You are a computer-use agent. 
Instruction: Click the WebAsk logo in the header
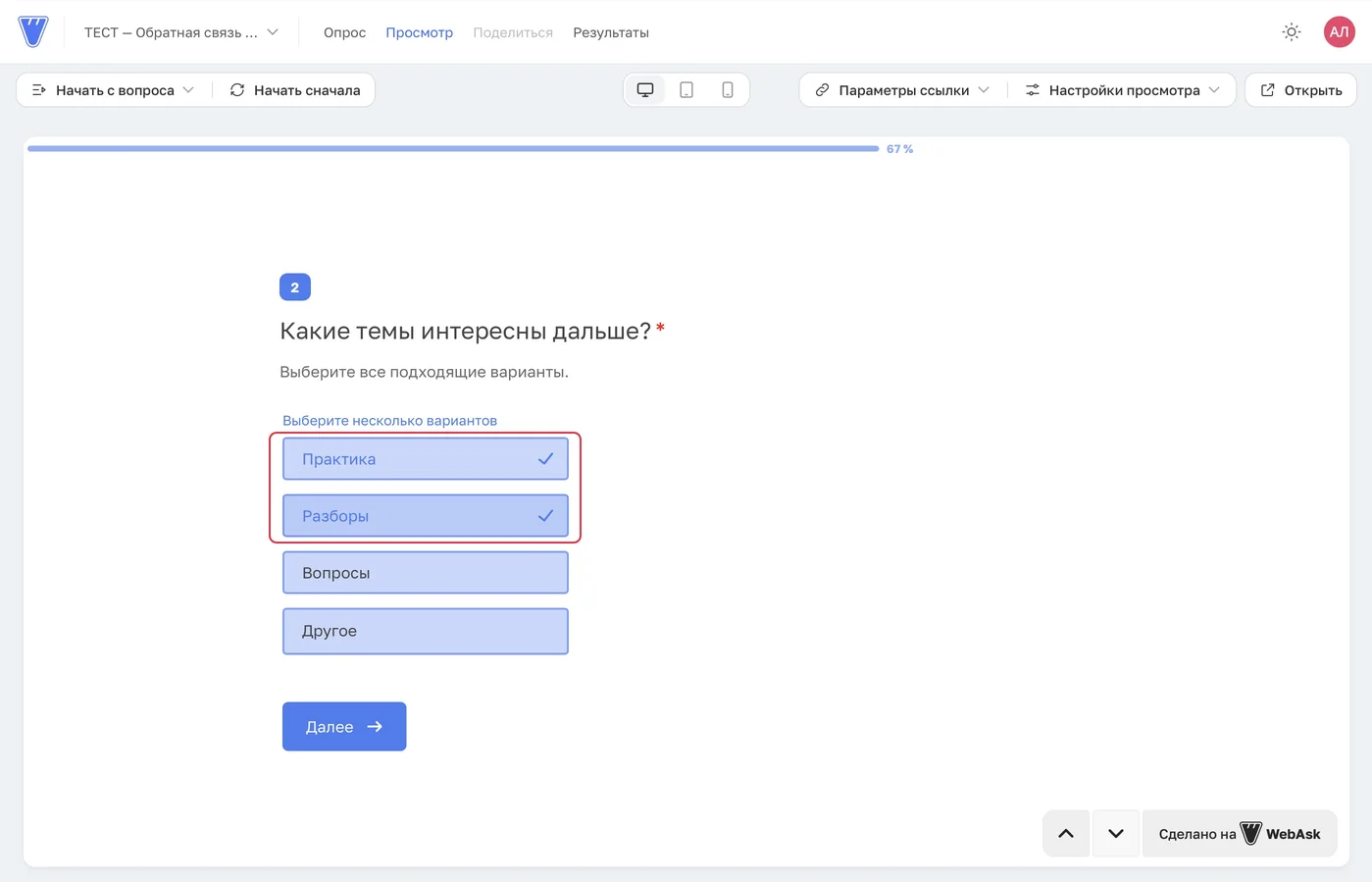[x=33, y=31]
